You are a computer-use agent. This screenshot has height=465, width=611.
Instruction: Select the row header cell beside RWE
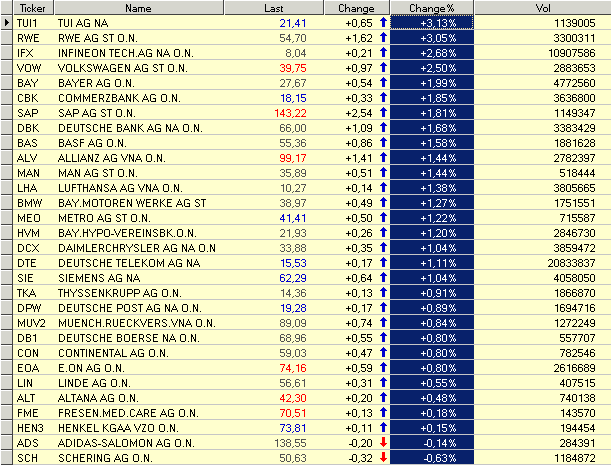click(x=7, y=38)
